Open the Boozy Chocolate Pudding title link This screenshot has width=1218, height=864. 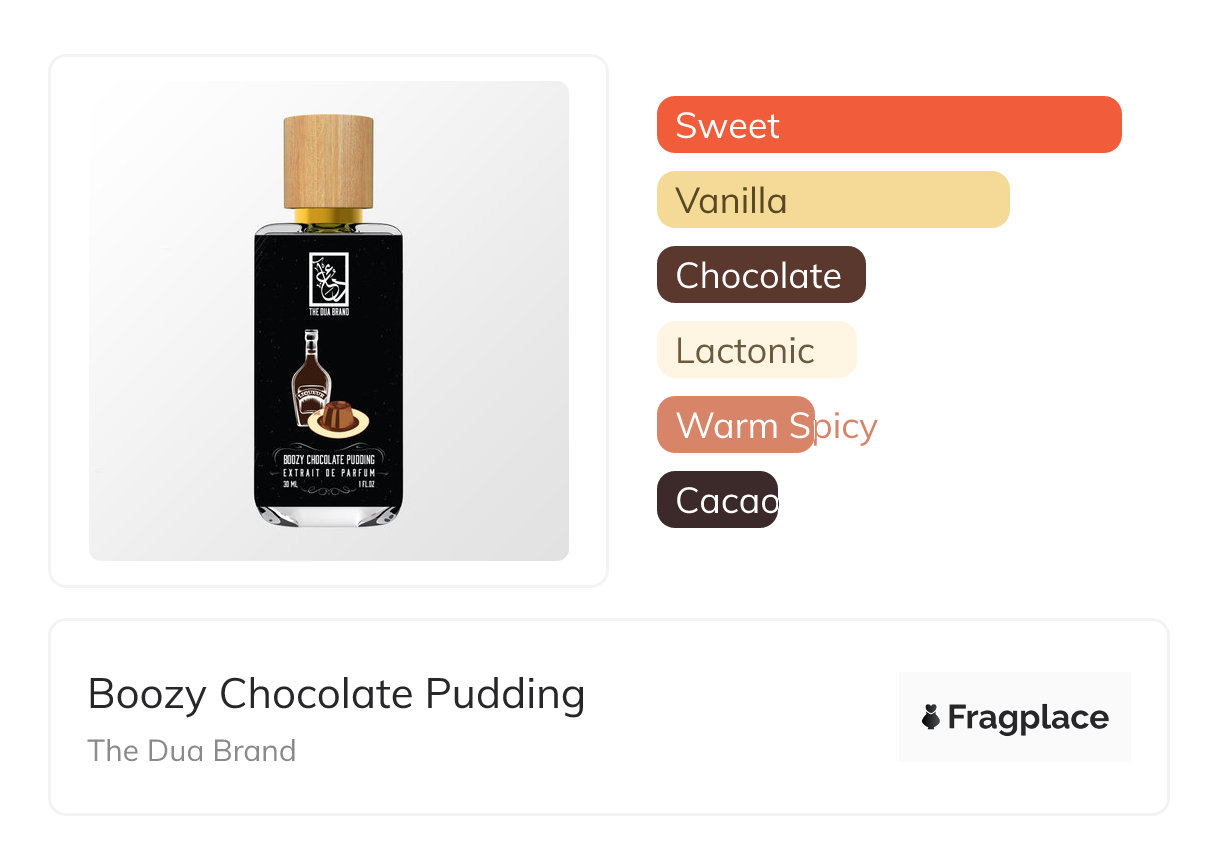[x=336, y=694]
